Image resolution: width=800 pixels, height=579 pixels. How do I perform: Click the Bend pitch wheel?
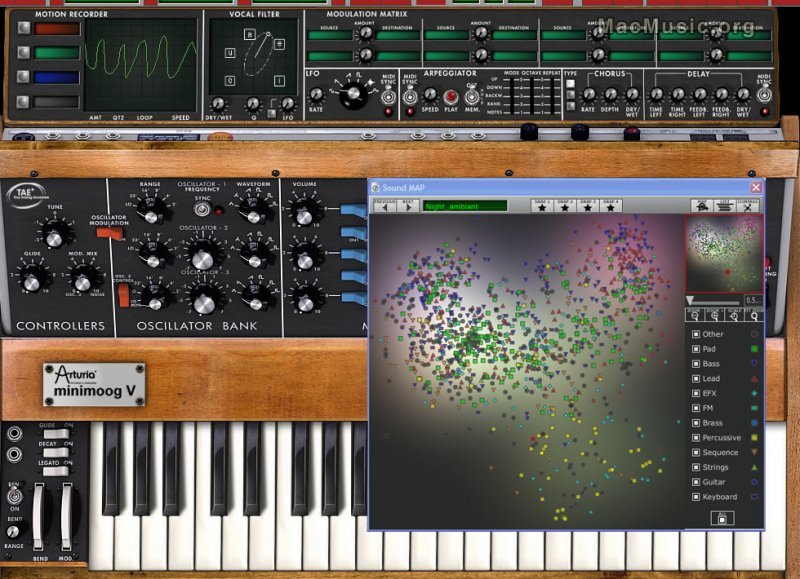(x=38, y=516)
